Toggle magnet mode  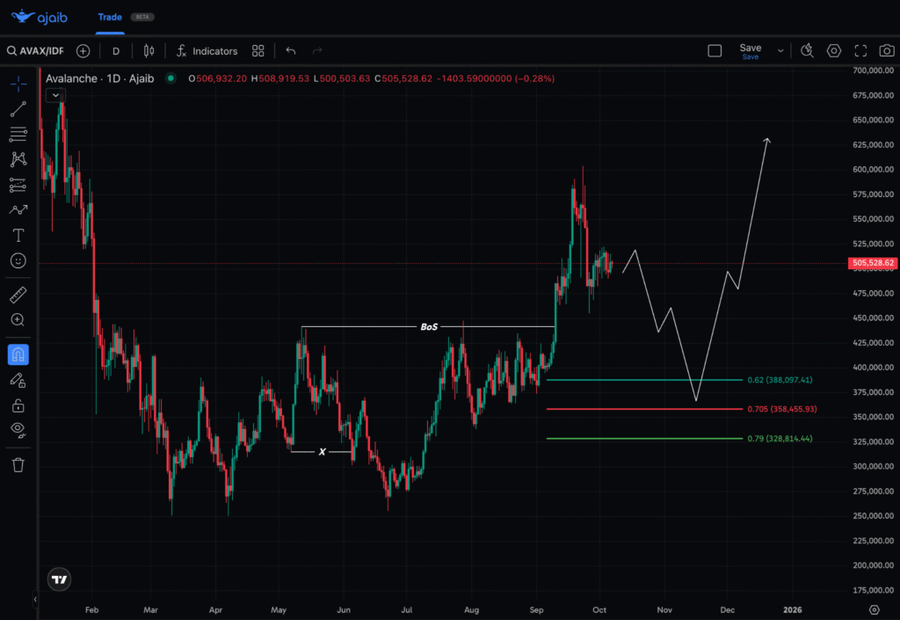click(18, 355)
